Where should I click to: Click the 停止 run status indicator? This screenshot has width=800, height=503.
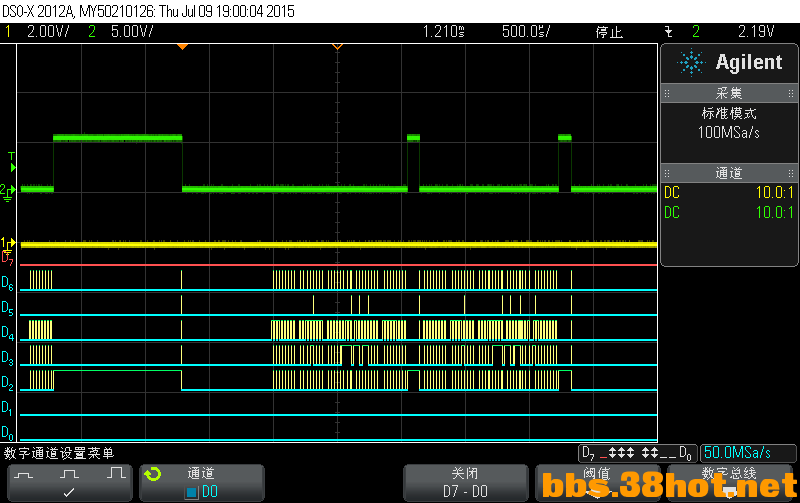tap(609, 32)
